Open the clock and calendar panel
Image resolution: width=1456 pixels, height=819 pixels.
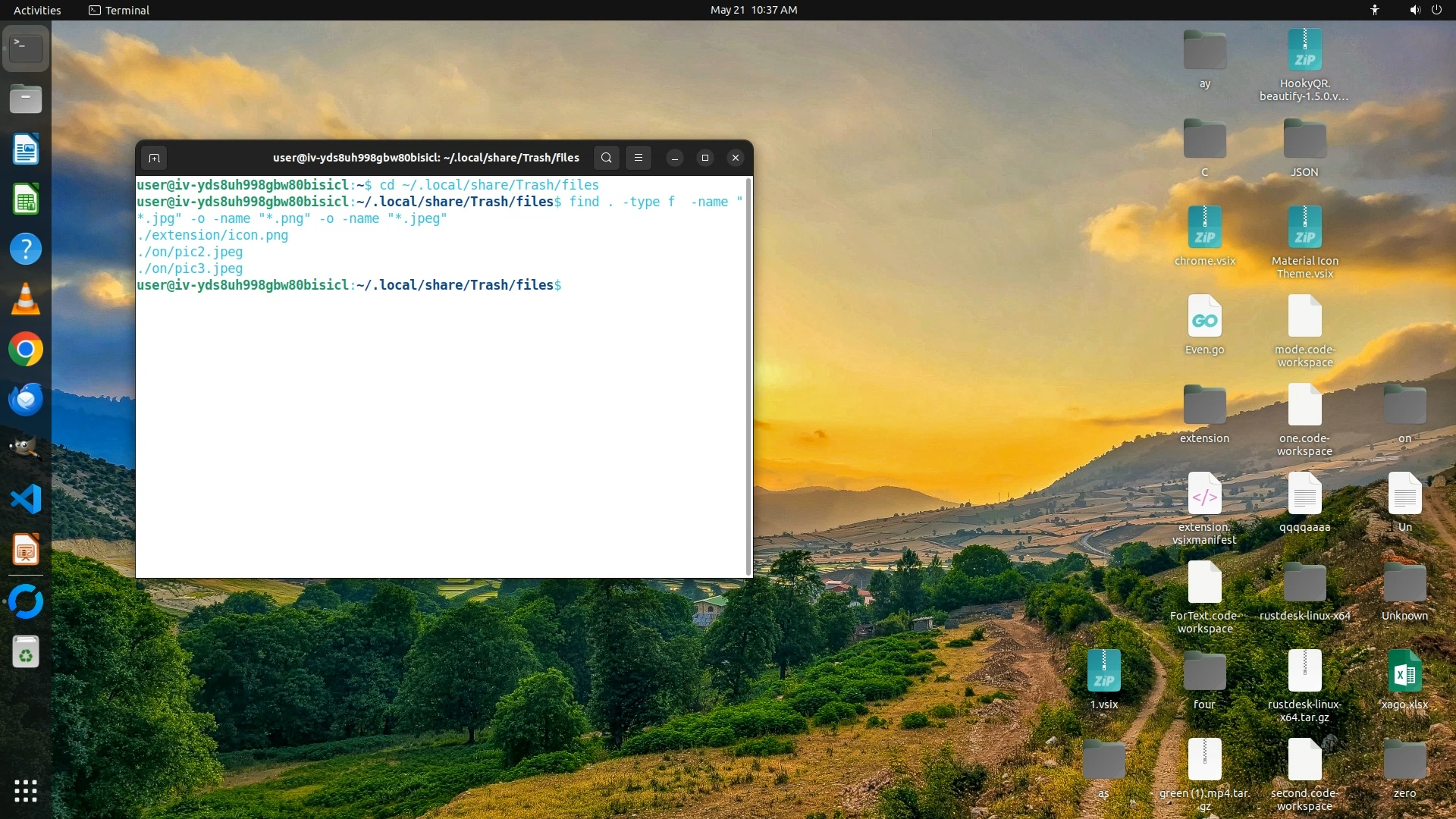(753, 10)
